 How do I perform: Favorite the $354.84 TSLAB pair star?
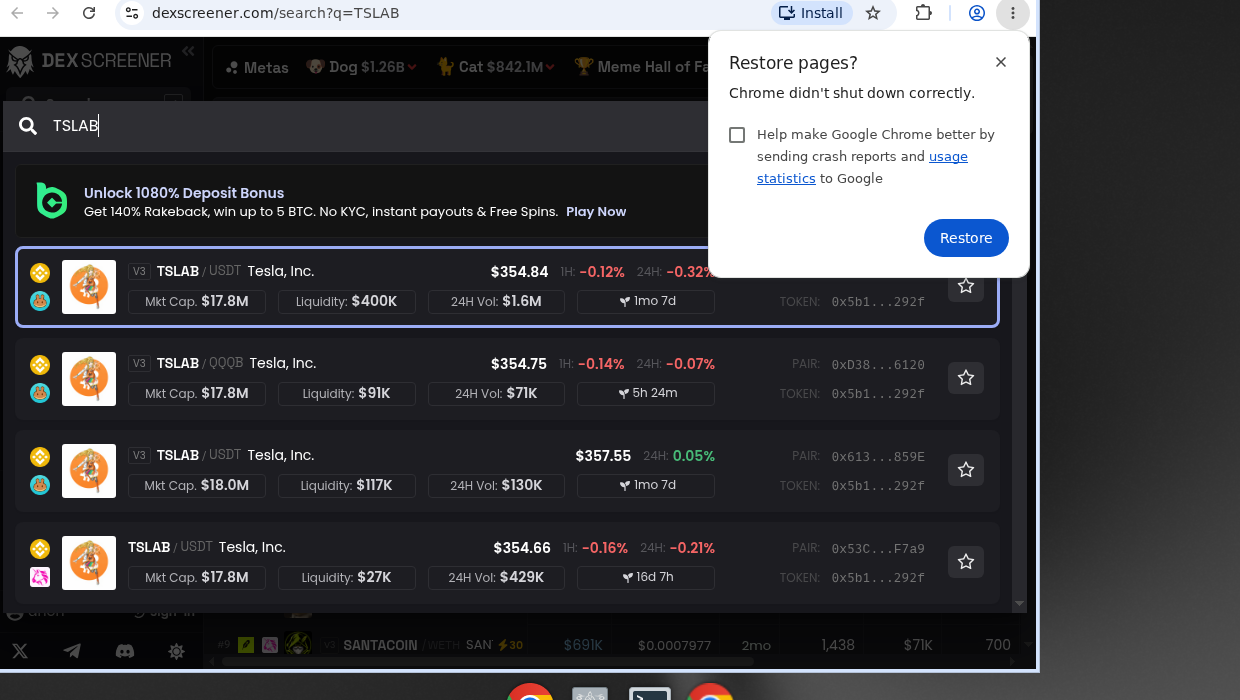tap(966, 286)
